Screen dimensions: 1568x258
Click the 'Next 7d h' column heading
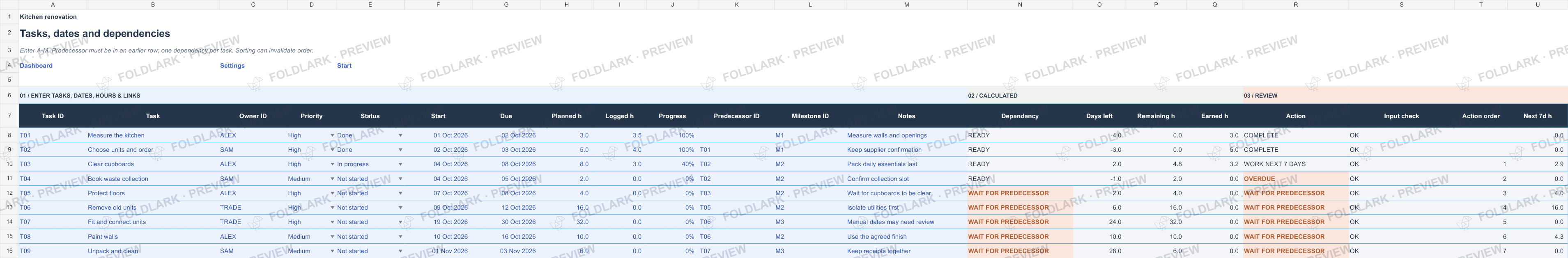[x=1538, y=116]
